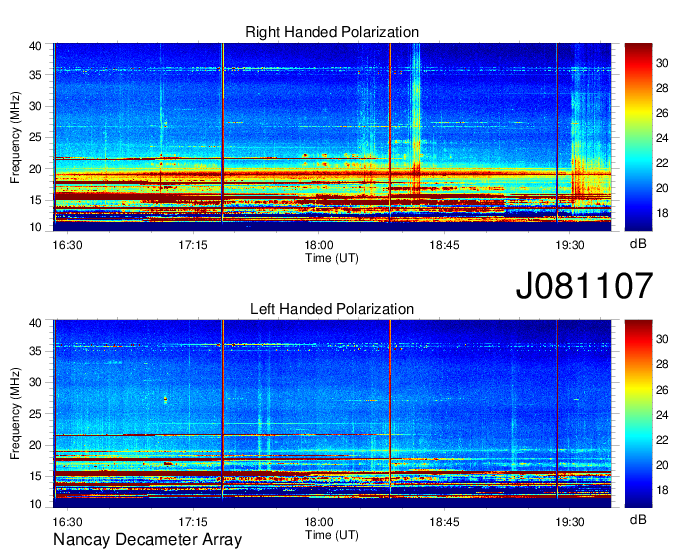This screenshot has width=680, height=552.
Task: Click the Right Handed plot's Frequency (MHz) axis label
Action: [x=15, y=137]
